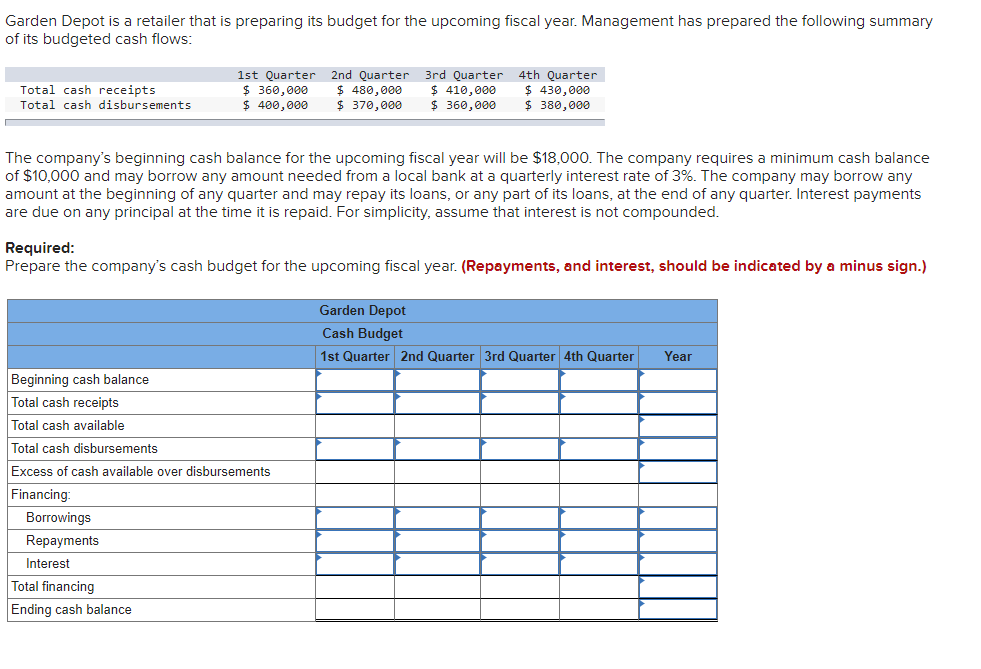The width and height of the screenshot is (981, 669).
Task: Click Repayments 2nd Quarter input cell
Action: (437, 541)
